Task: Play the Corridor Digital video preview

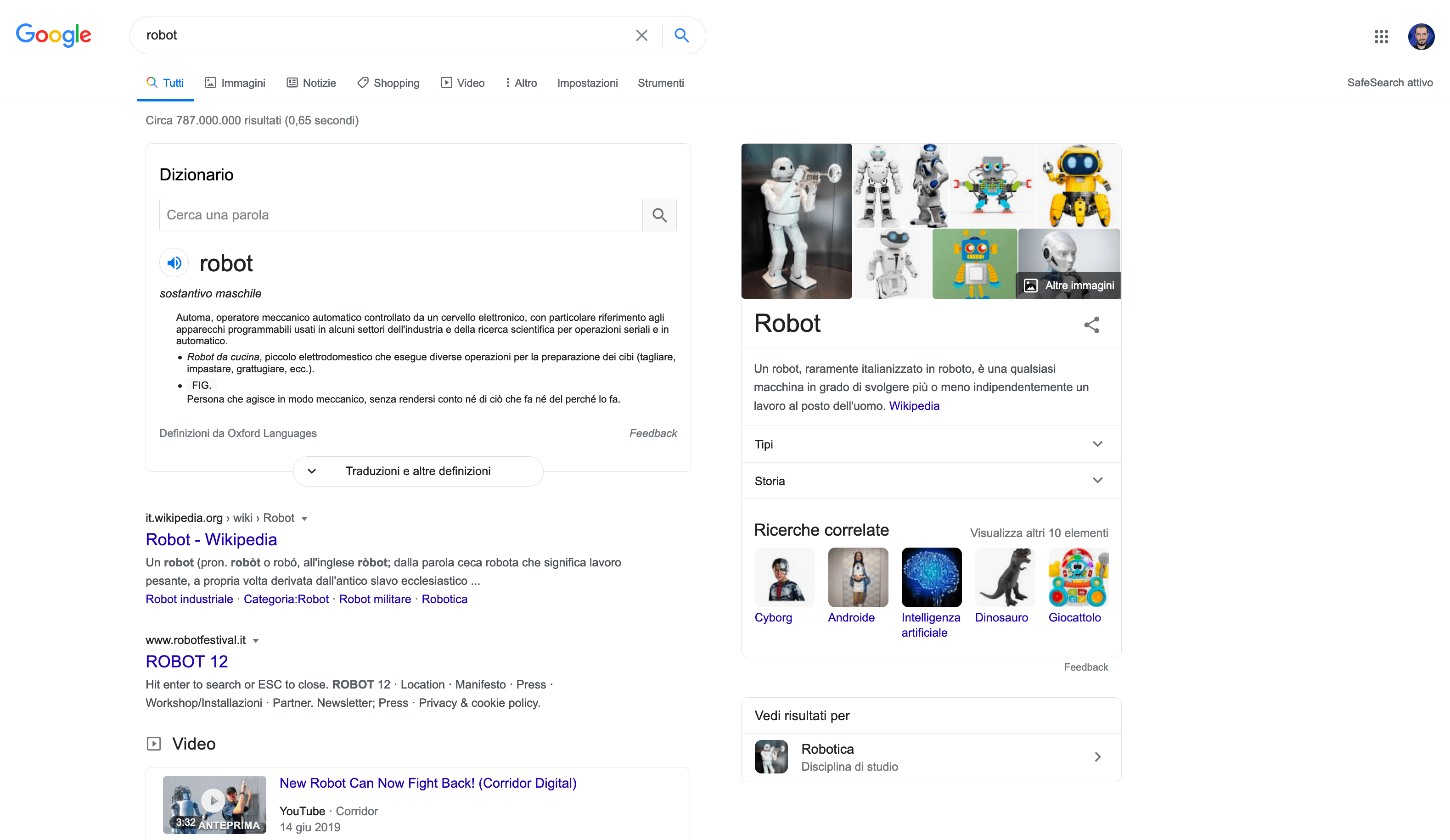Action: coord(214,804)
